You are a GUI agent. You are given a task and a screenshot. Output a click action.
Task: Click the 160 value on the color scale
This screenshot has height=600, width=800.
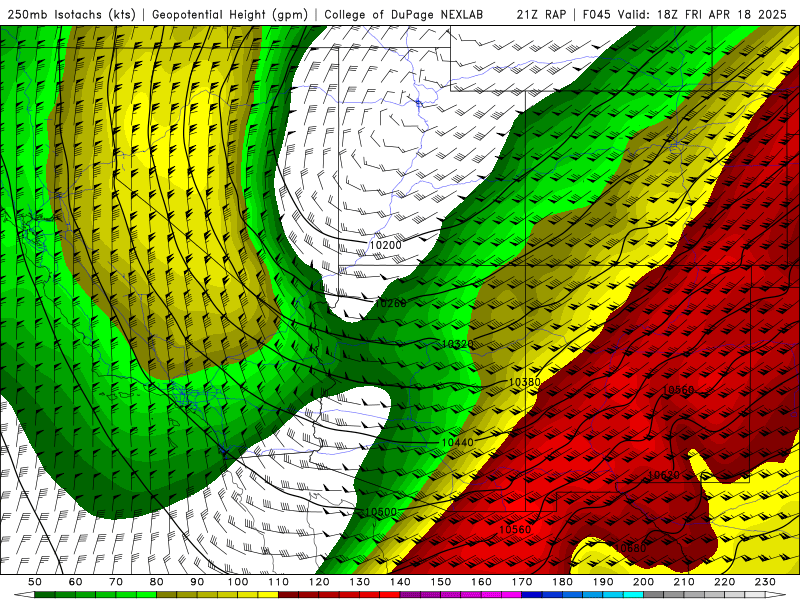tap(481, 582)
